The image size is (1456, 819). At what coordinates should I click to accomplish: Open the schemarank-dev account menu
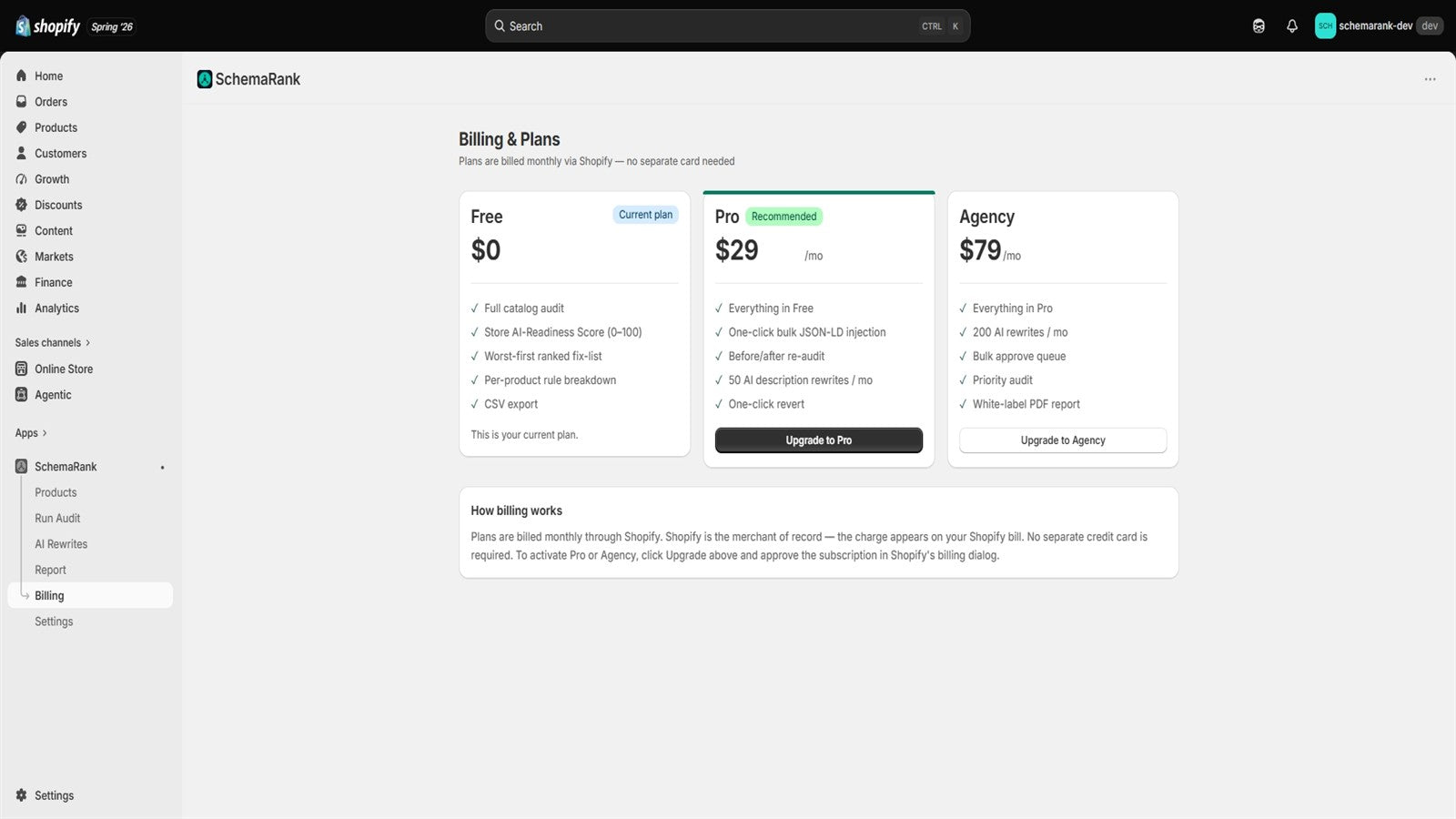[1379, 26]
